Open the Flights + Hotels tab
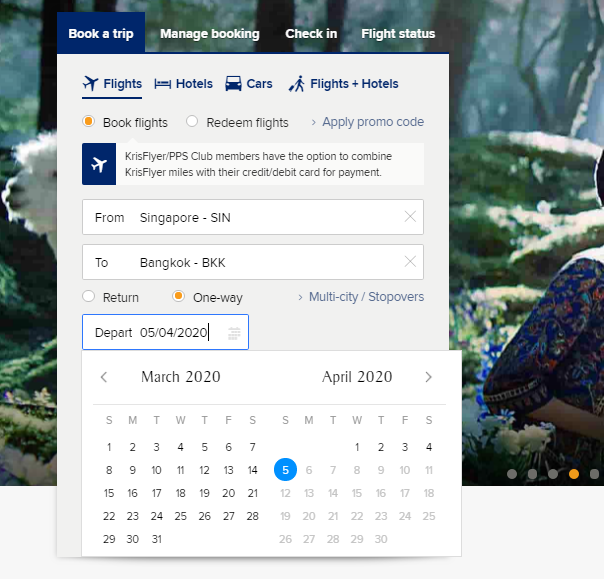 (344, 84)
